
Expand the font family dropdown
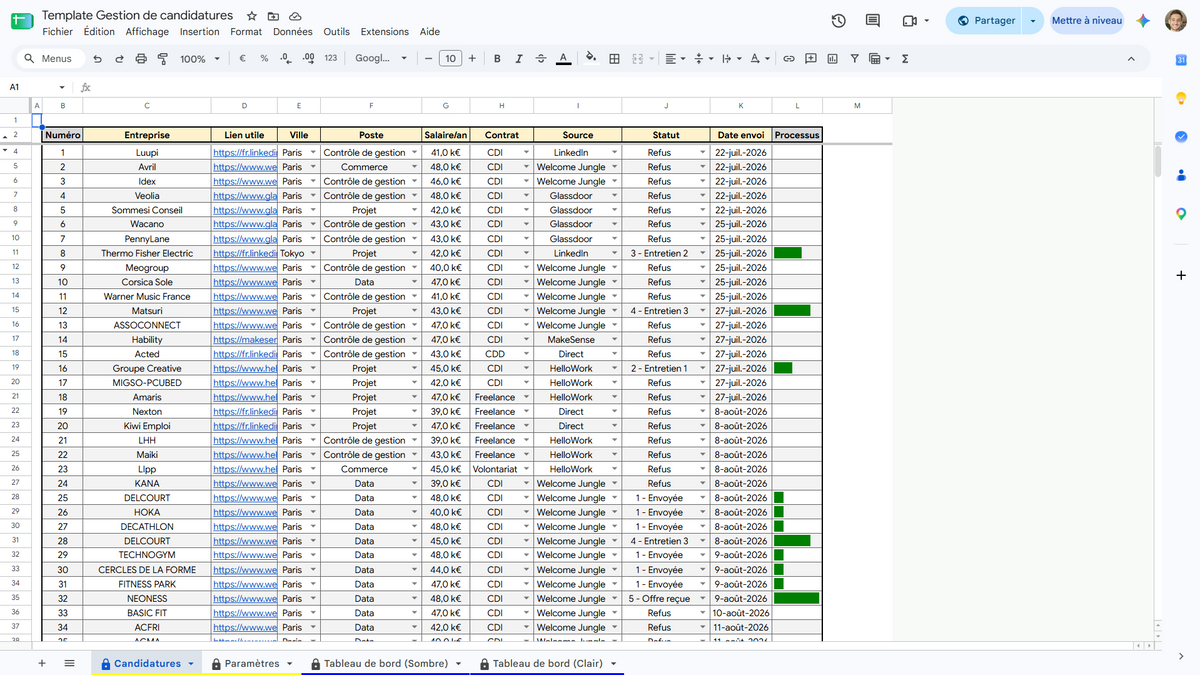pyautogui.click(x=382, y=59)
